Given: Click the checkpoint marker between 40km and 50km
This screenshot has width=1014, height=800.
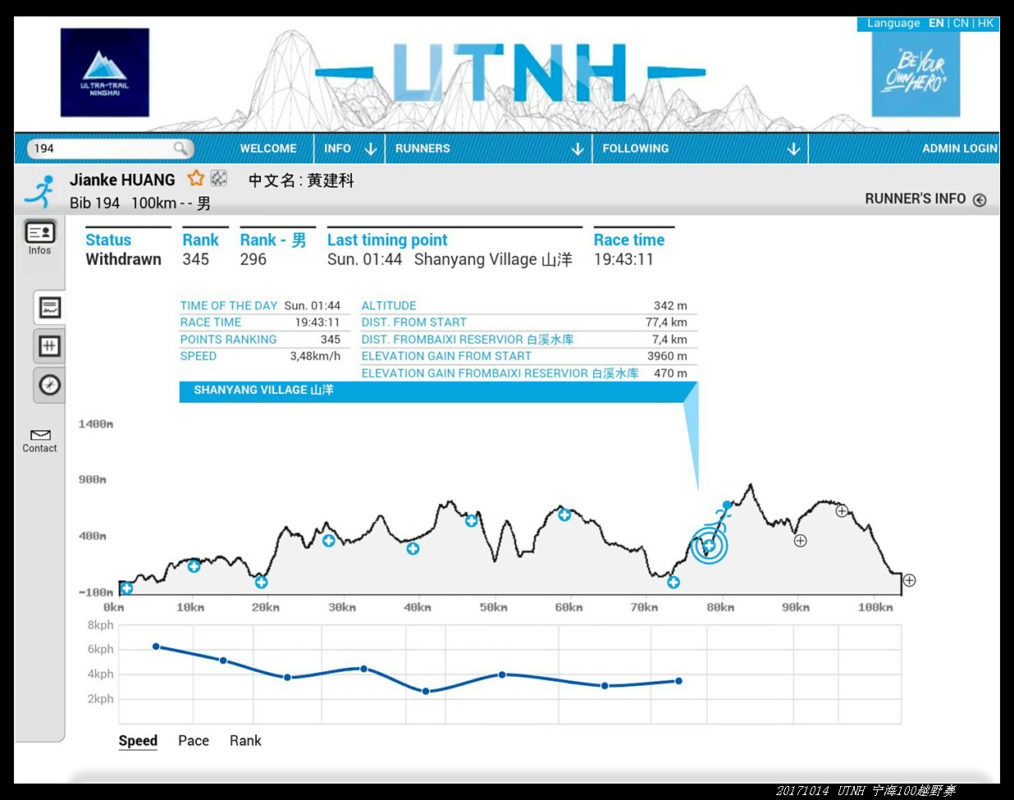Looking at the screenshot, I should pyautogui.click(x=471, y=521).
